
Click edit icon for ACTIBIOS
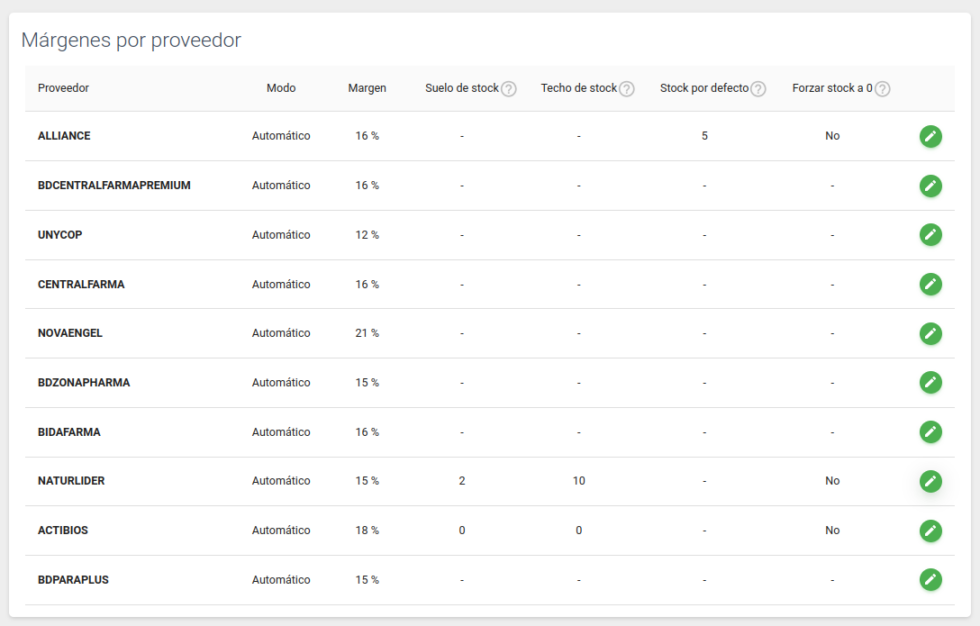[x=930, y=530]
